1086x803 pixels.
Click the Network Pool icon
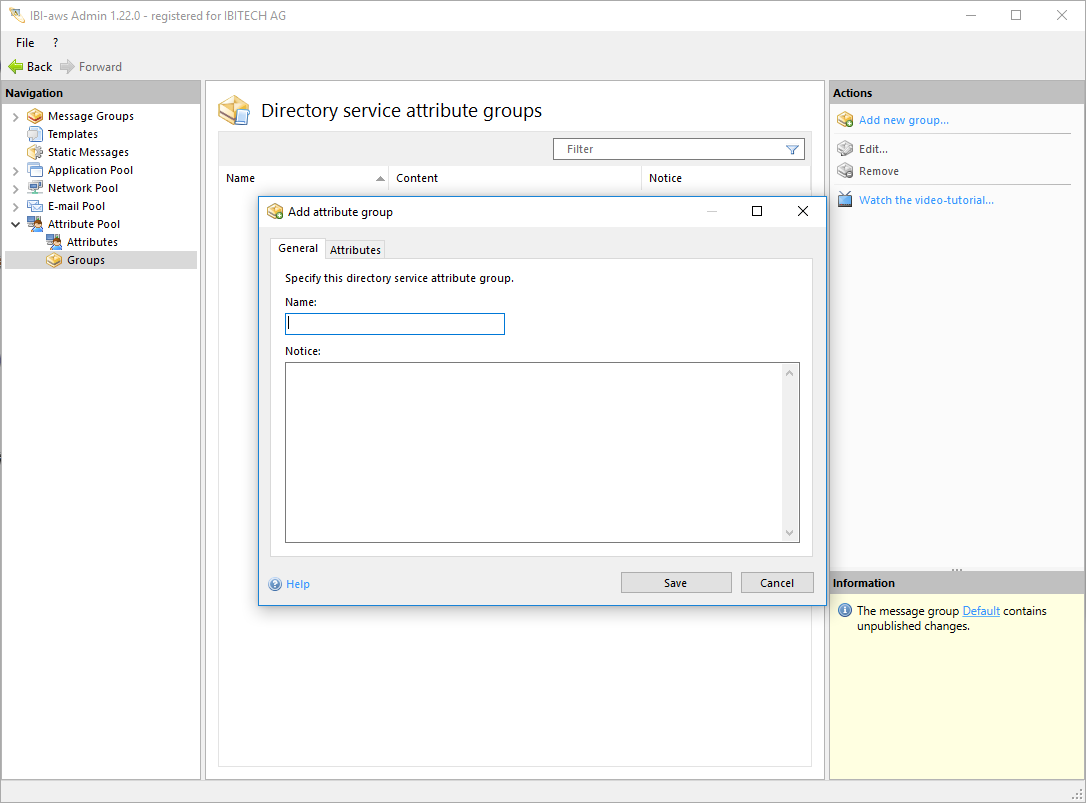click(35, 188)
